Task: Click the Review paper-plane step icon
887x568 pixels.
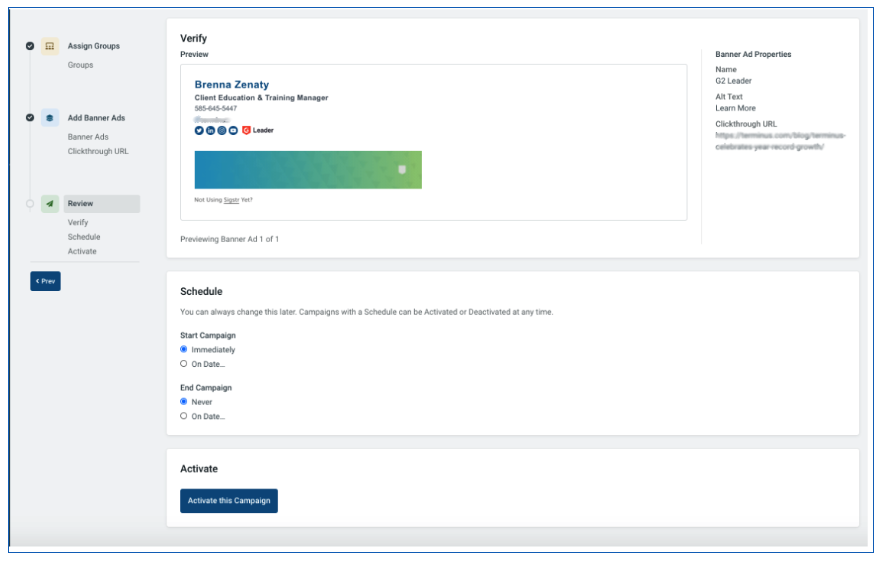Action: click(x=50, y=204)
